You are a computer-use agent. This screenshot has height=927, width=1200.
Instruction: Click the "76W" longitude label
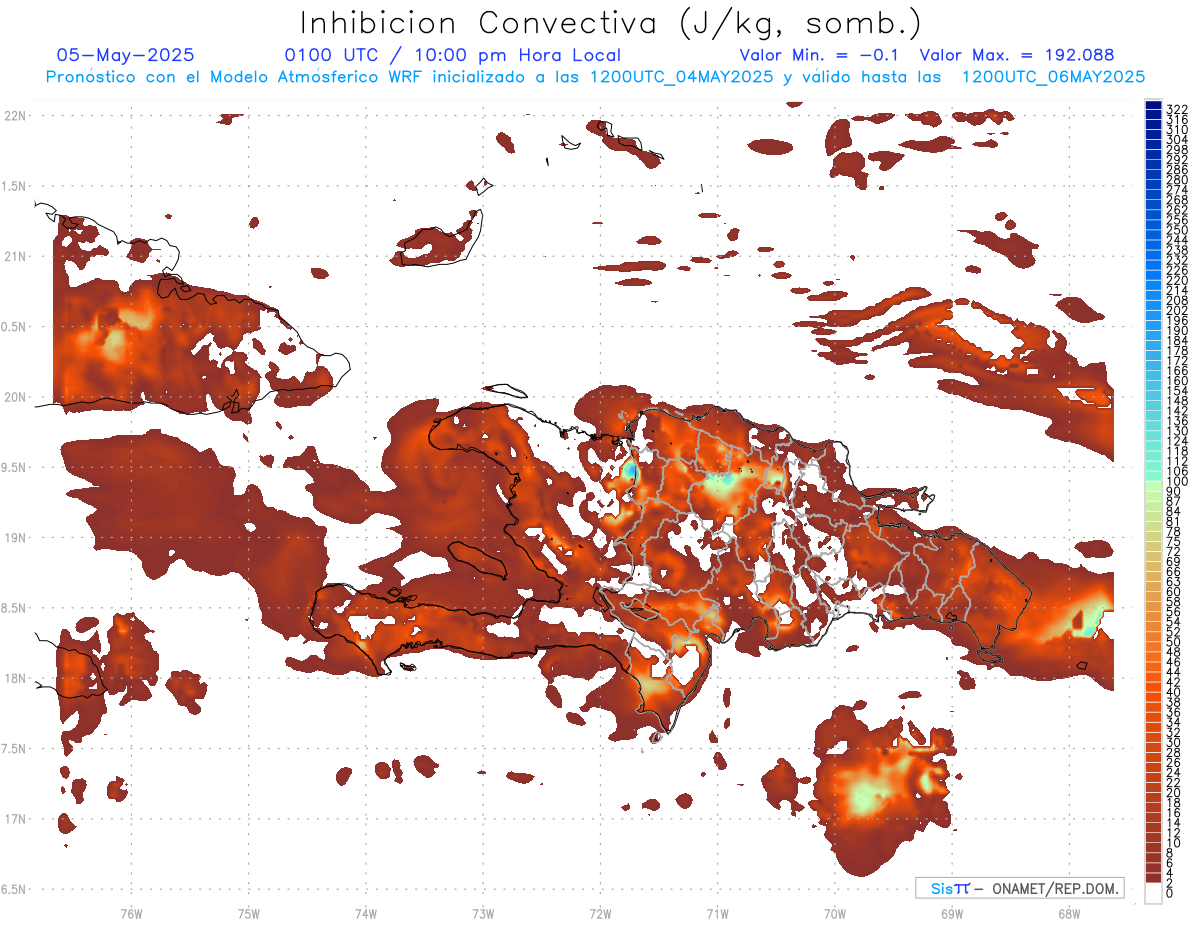(131, 913)
